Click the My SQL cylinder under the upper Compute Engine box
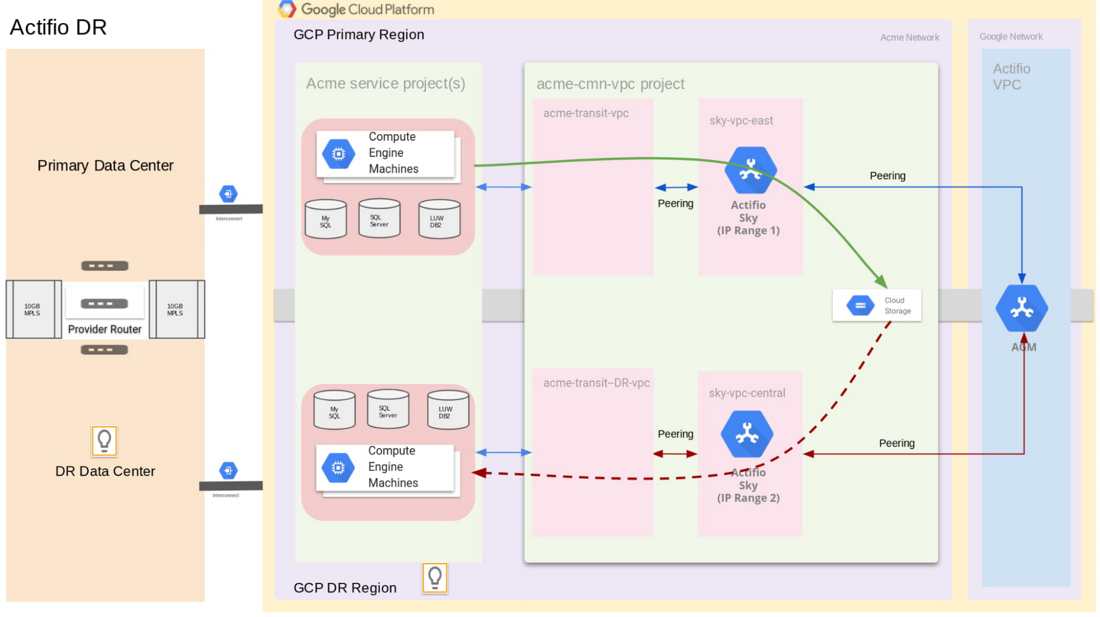The width and height of the screenshot is (1100, 617). click(x=326, y=219)
